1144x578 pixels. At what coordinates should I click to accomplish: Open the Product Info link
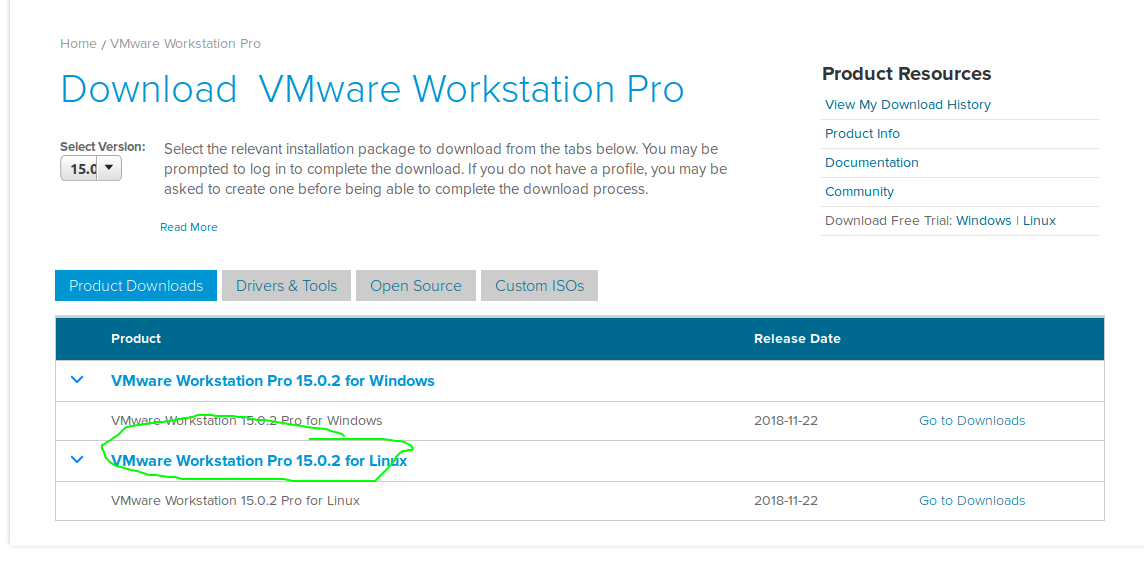(x=862, y=134)
